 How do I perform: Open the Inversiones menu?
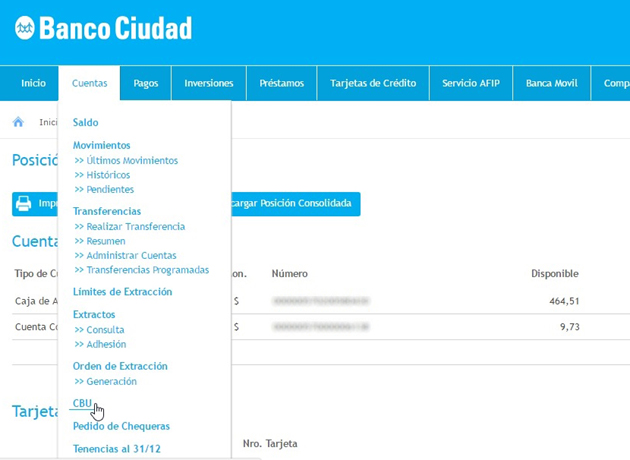208,84
